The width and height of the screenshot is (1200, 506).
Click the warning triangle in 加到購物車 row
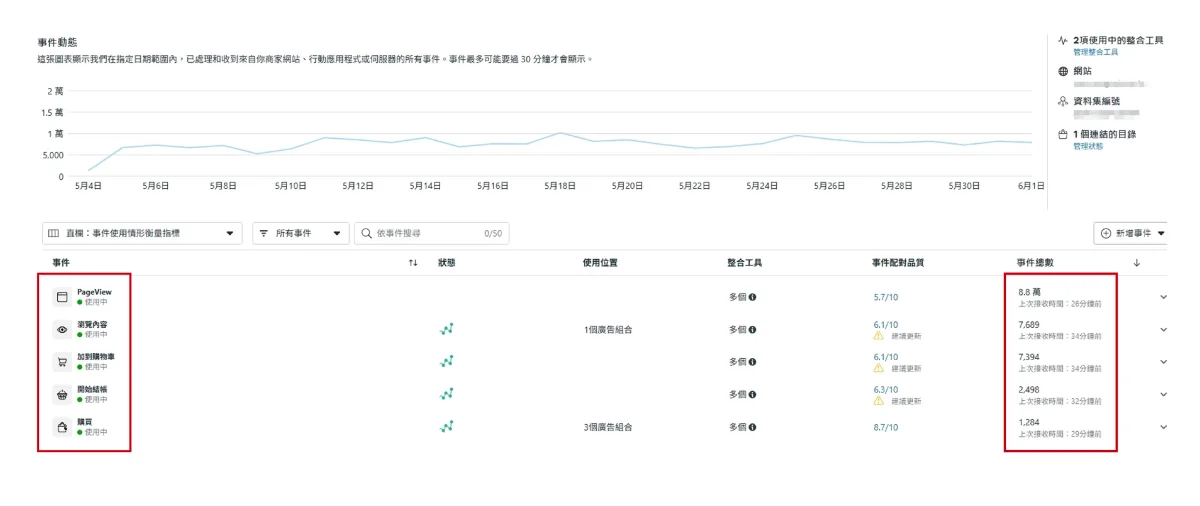pyautogui.click(x=879, y=368)
